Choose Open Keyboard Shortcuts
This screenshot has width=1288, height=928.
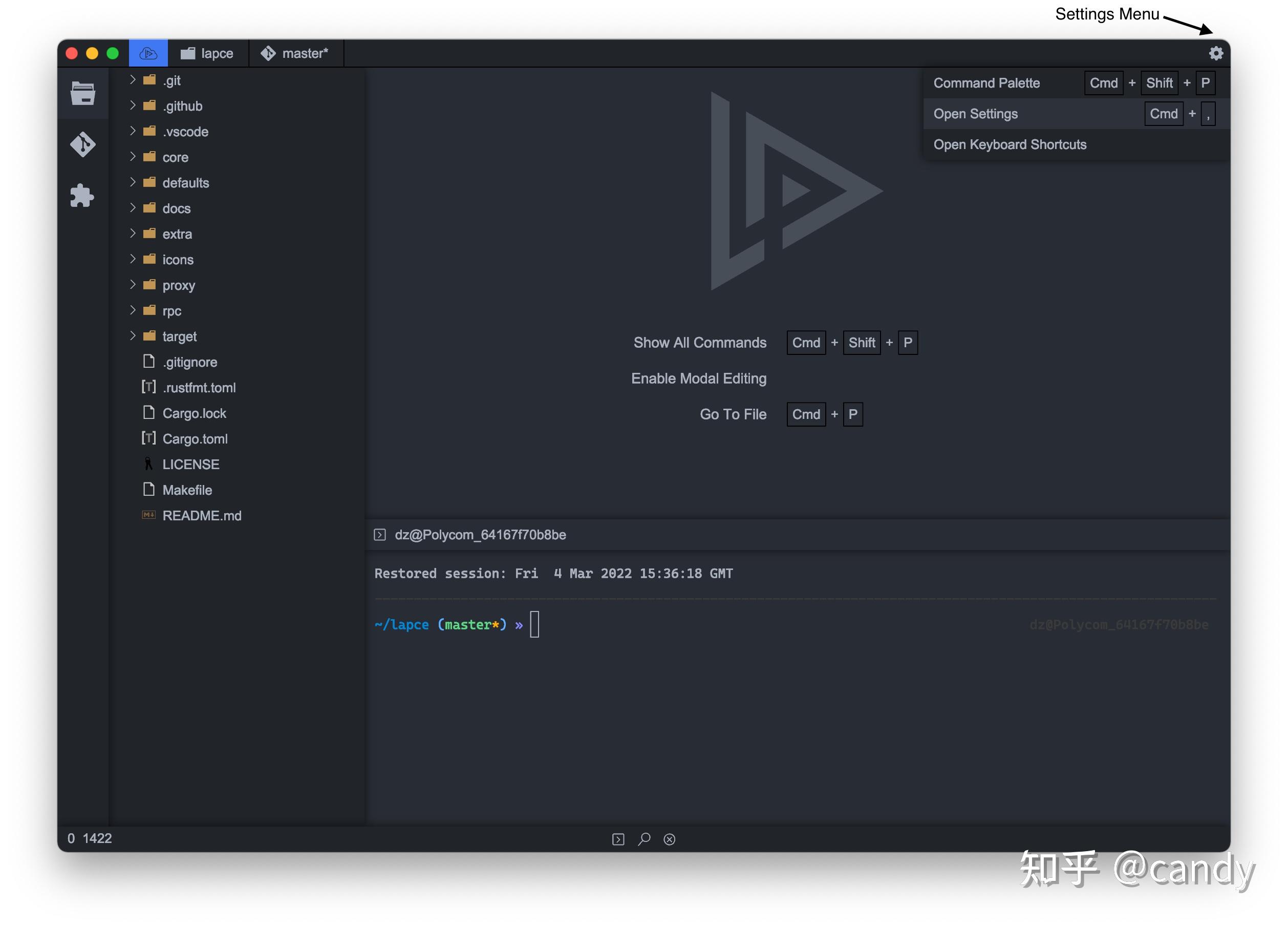pos(1009,144)
